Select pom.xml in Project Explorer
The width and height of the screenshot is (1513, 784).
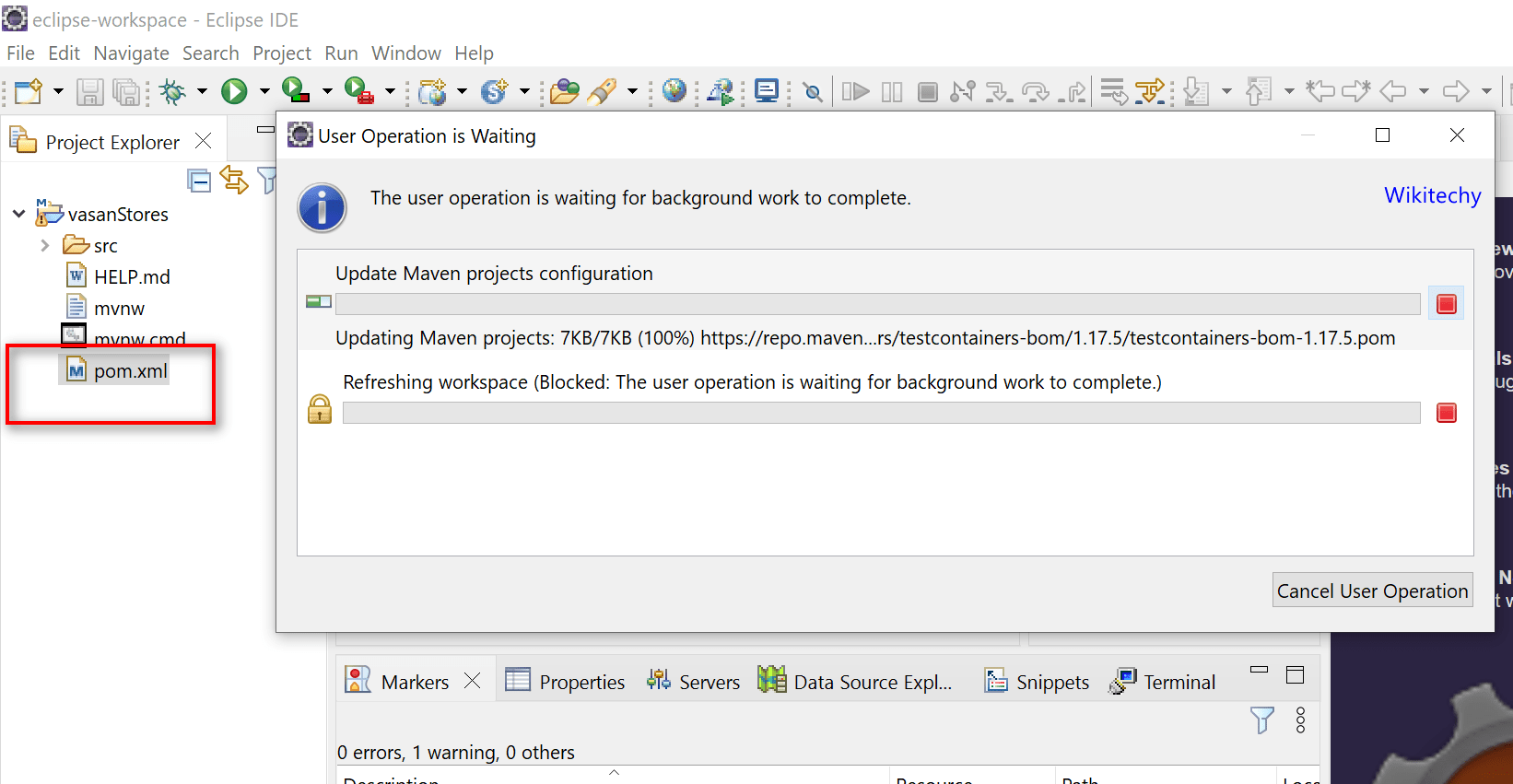pyautogui.click(x=114, y=370)
